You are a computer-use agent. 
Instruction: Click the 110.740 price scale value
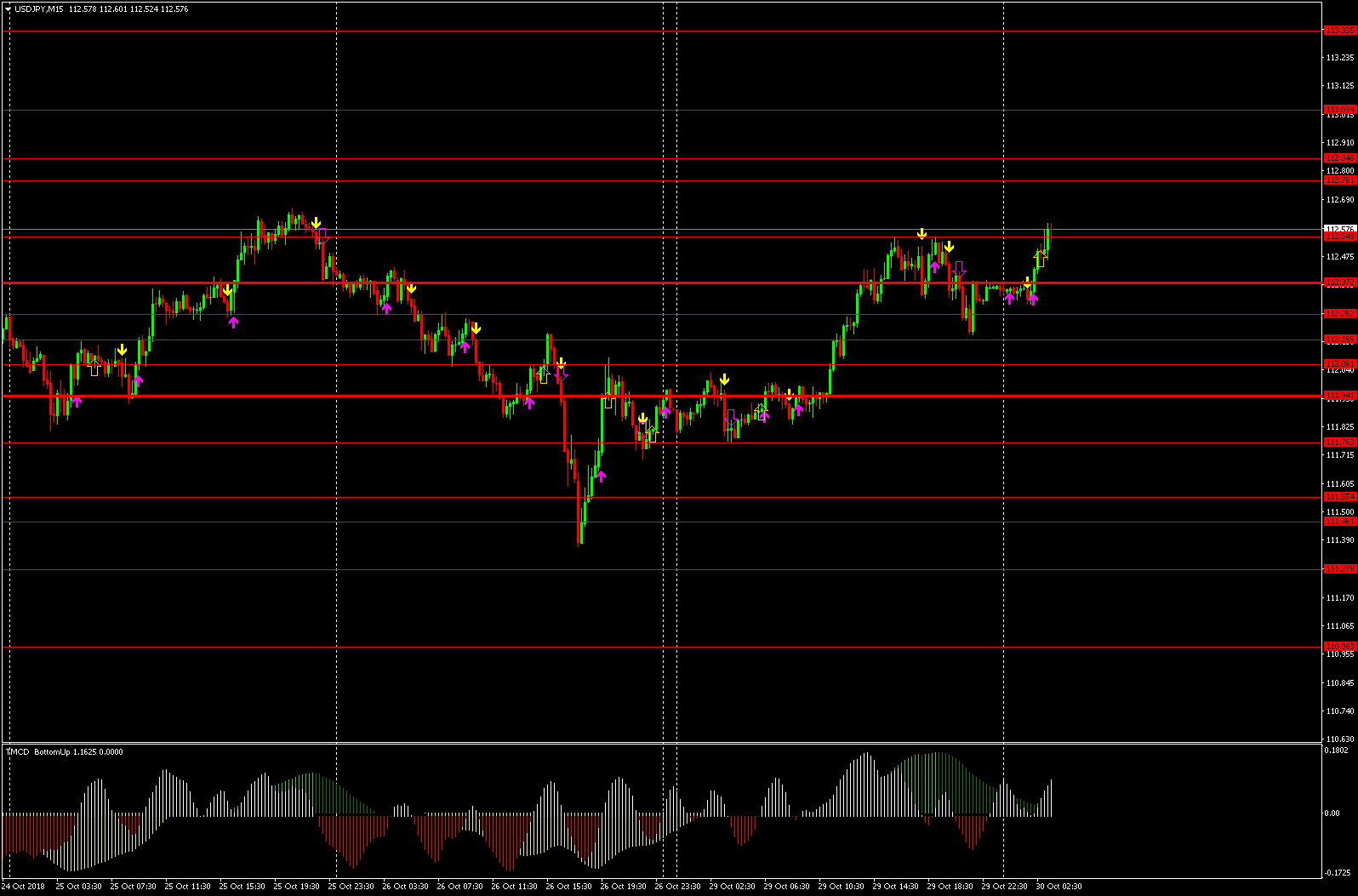(x=1340, y=711)
